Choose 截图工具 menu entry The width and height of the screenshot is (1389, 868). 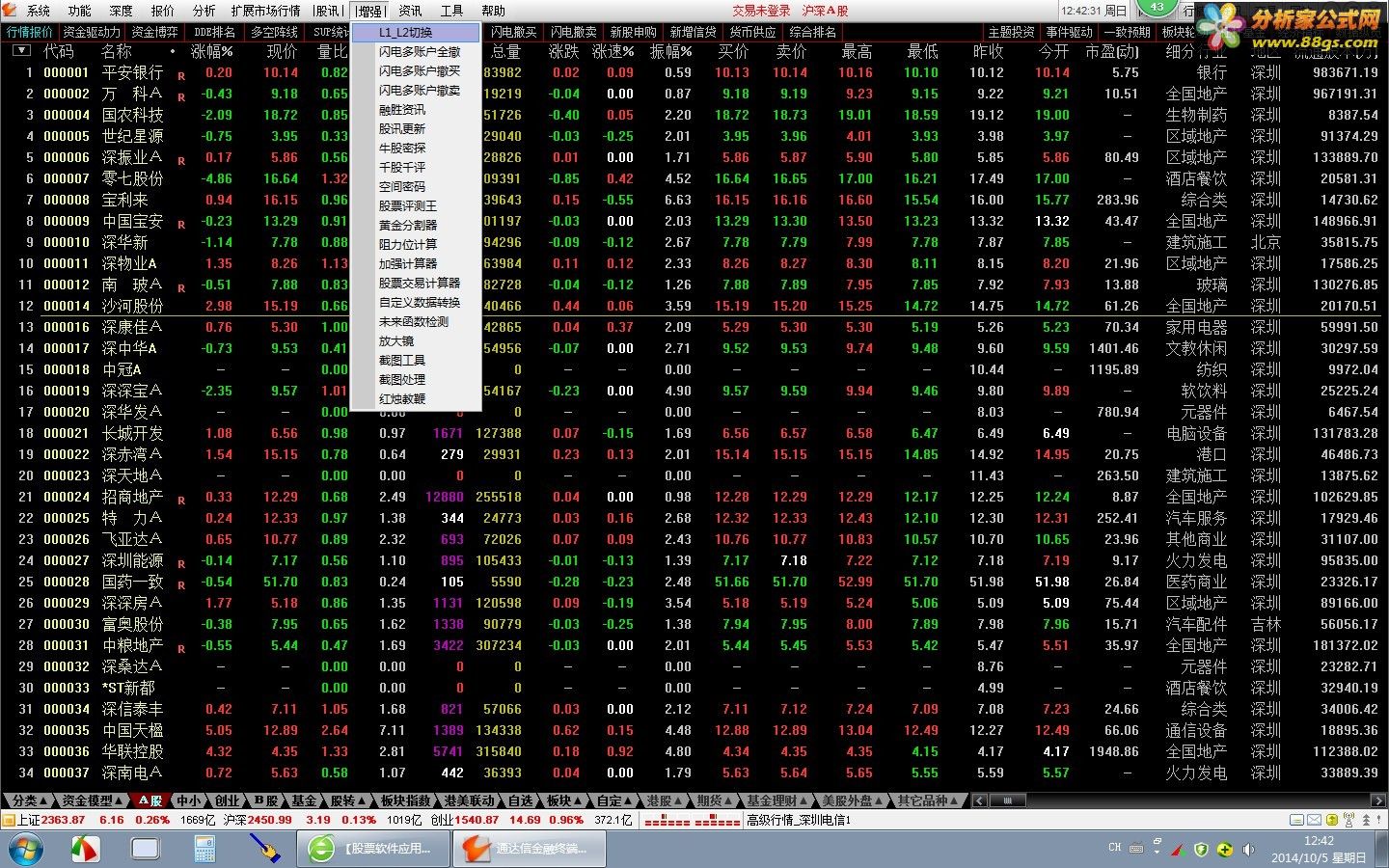pyautogui.click(x=416, y=360)
